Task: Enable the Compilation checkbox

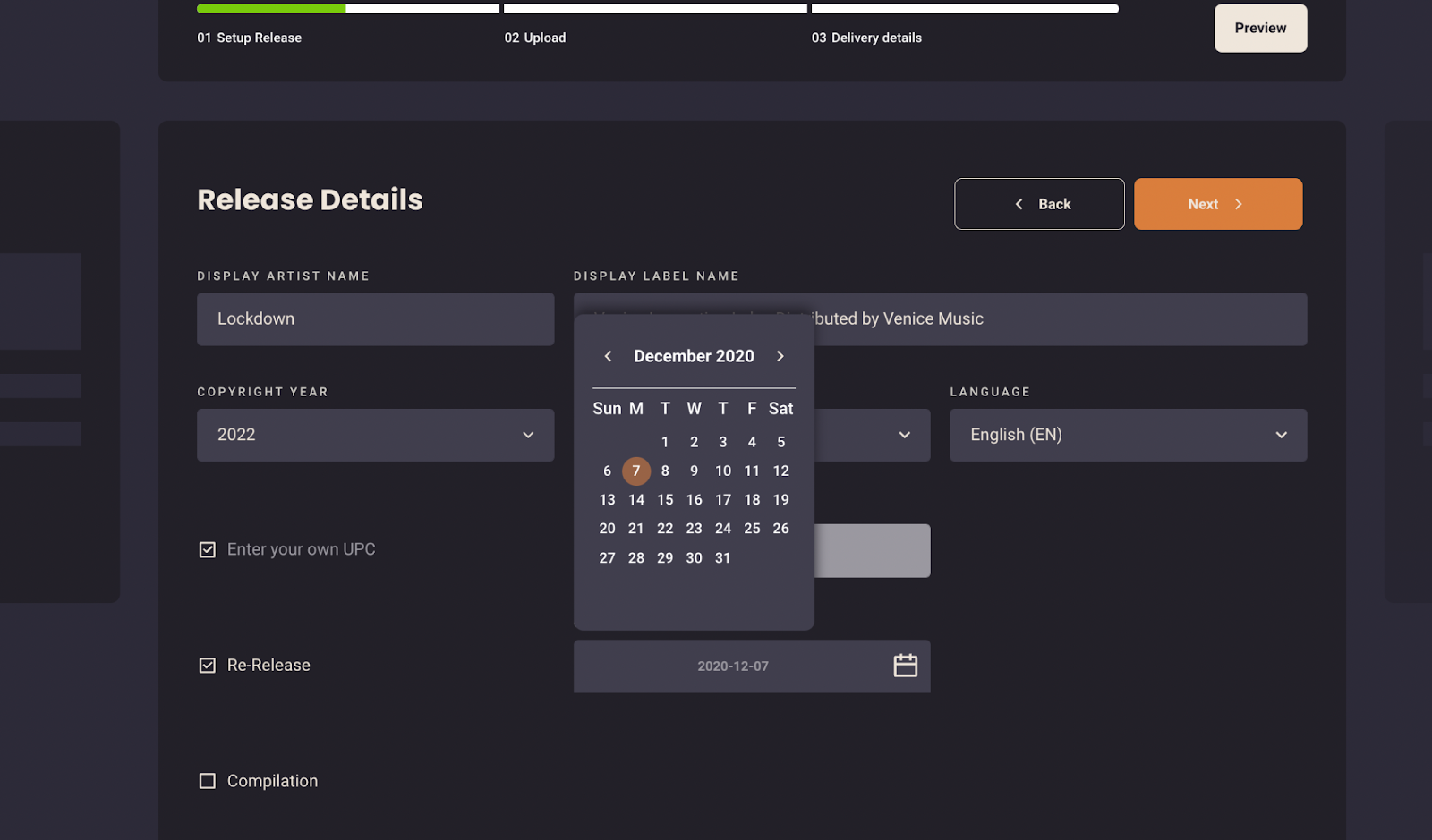Action: pyautogui.click(x=208, y=781)
